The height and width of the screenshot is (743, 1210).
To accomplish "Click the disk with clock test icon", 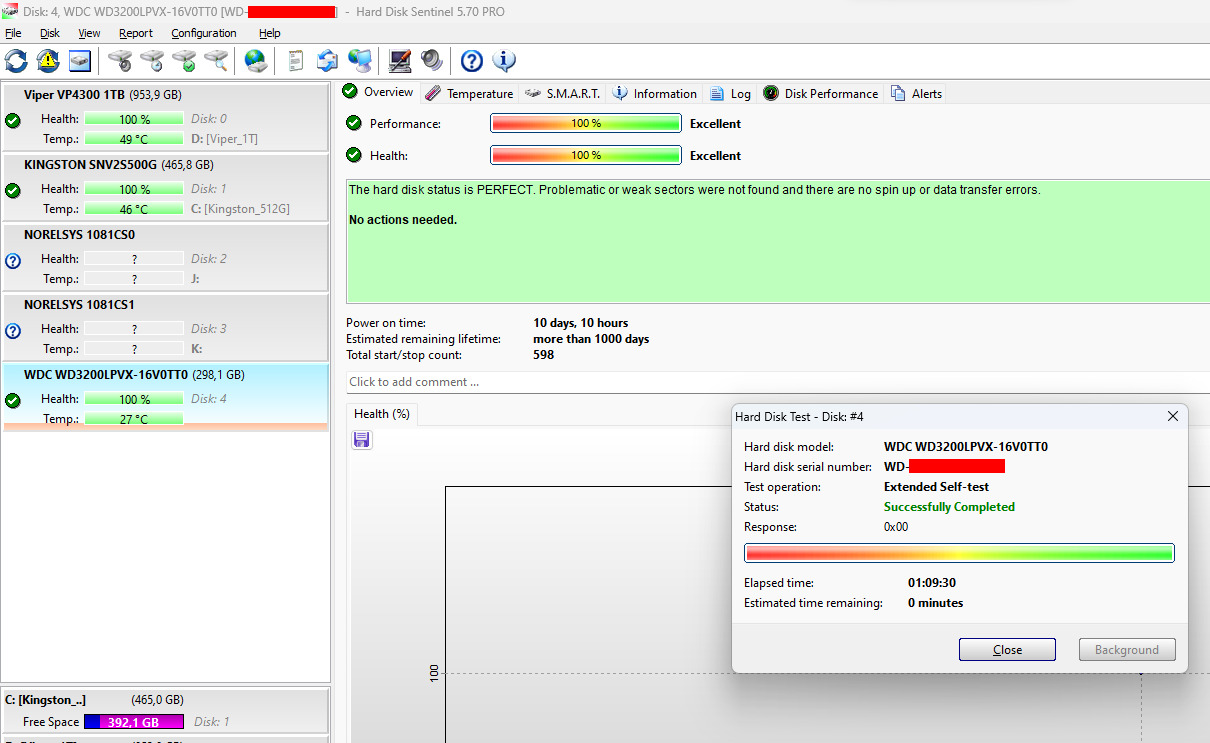I will pos(152,61).
